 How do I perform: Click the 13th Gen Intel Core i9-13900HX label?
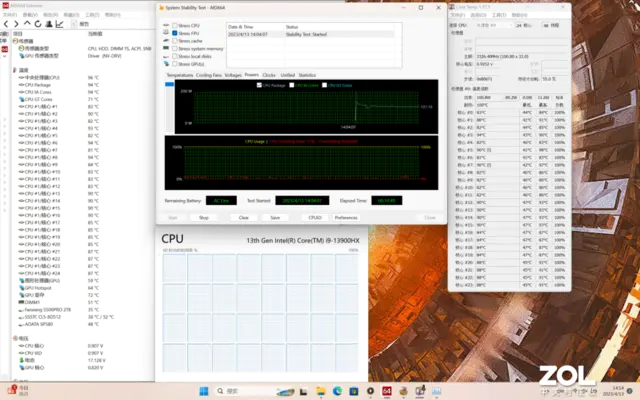pos(303,240)
